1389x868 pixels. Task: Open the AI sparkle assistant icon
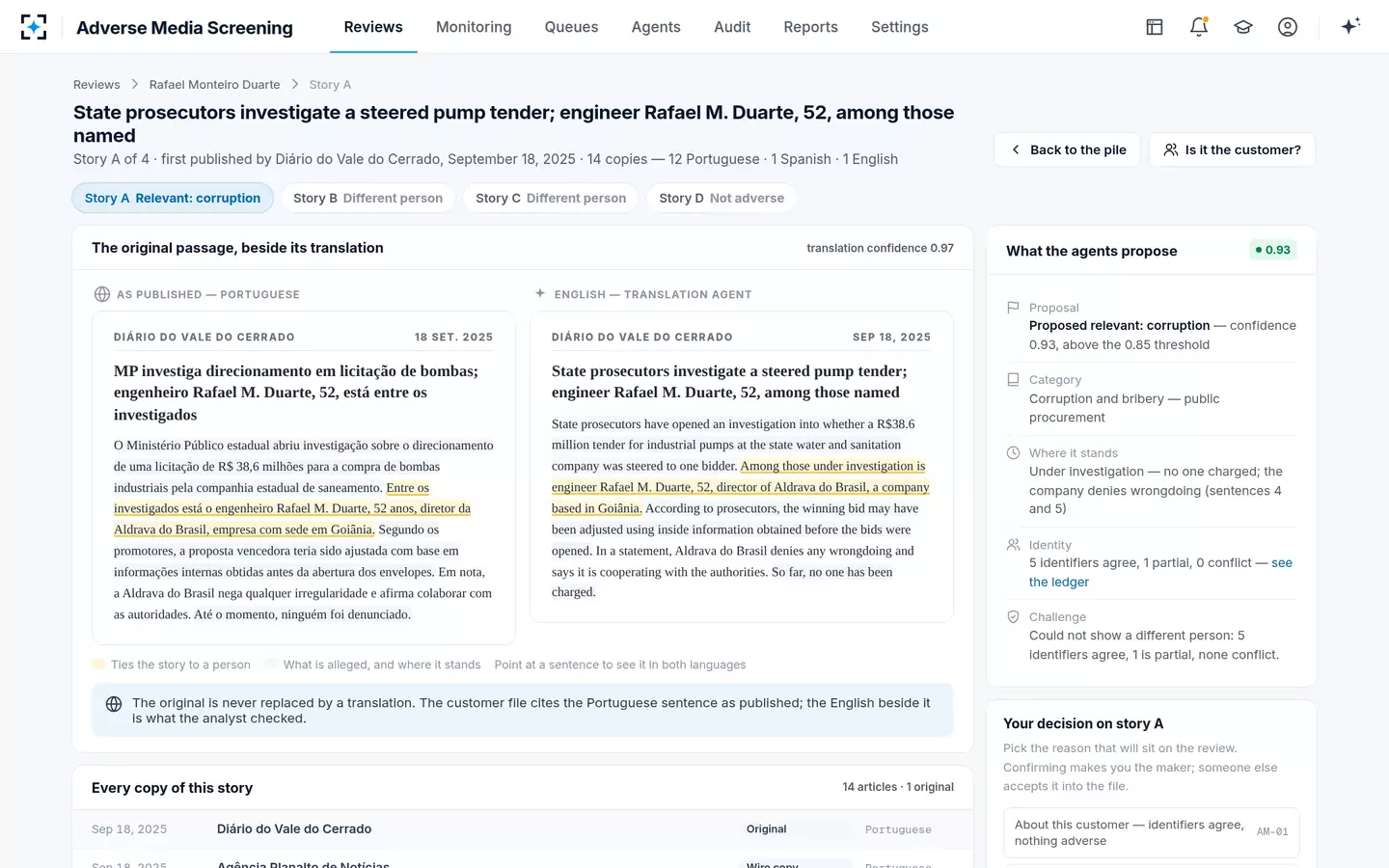tap(1350, 26)
